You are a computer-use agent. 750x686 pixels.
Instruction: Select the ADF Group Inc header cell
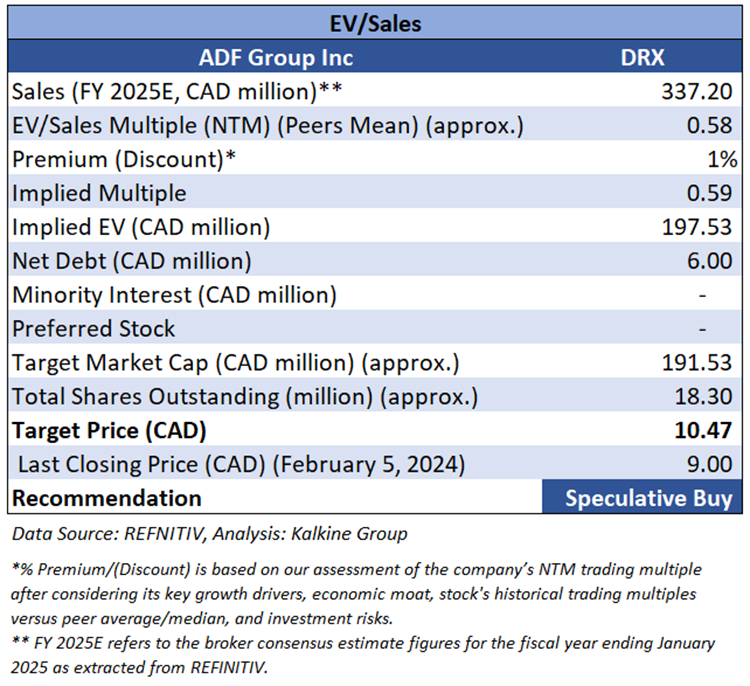273,57
